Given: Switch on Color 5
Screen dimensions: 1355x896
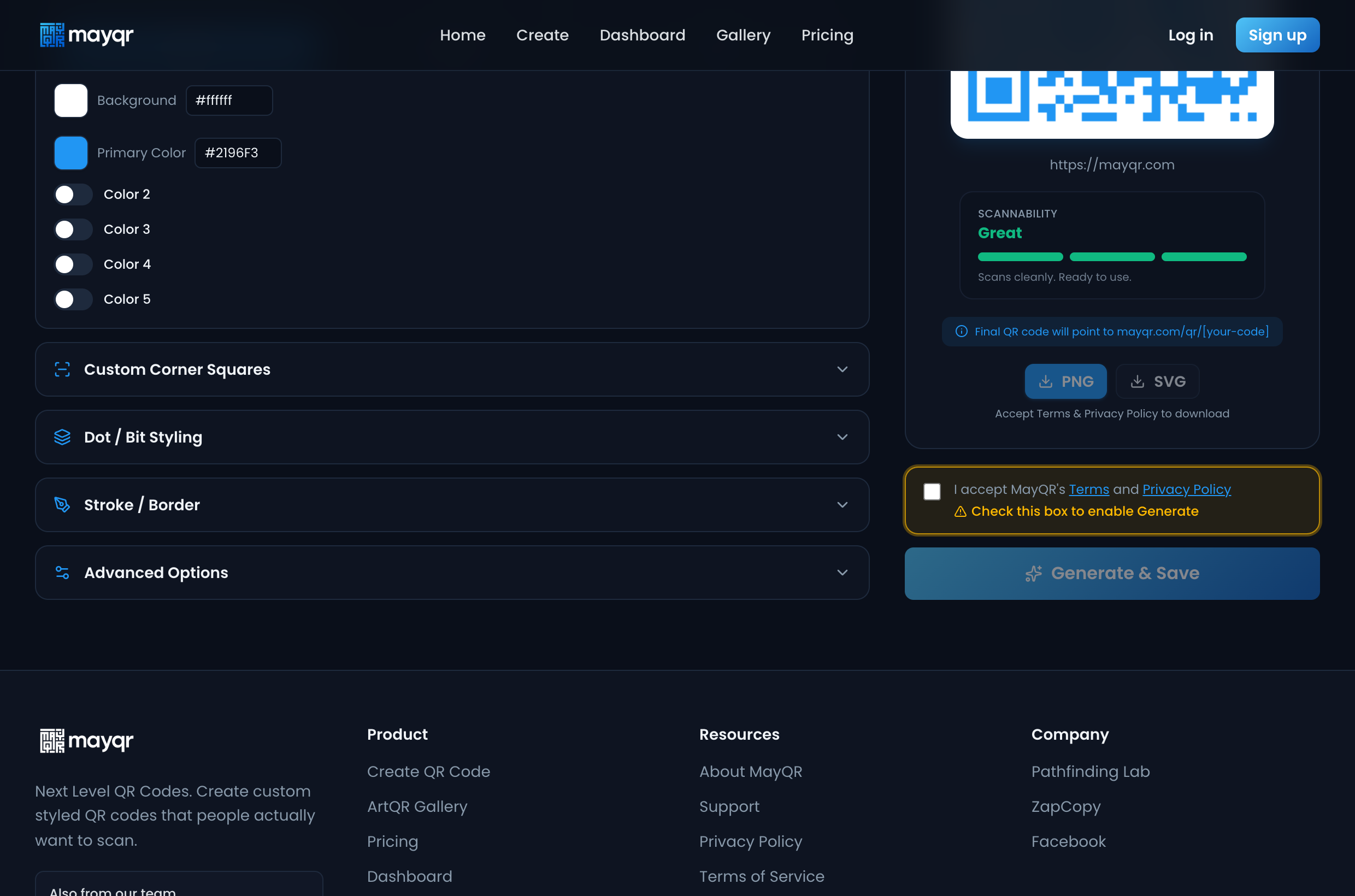Looking at the screenshot, I should pyautogui.click(x=73, y=299).
